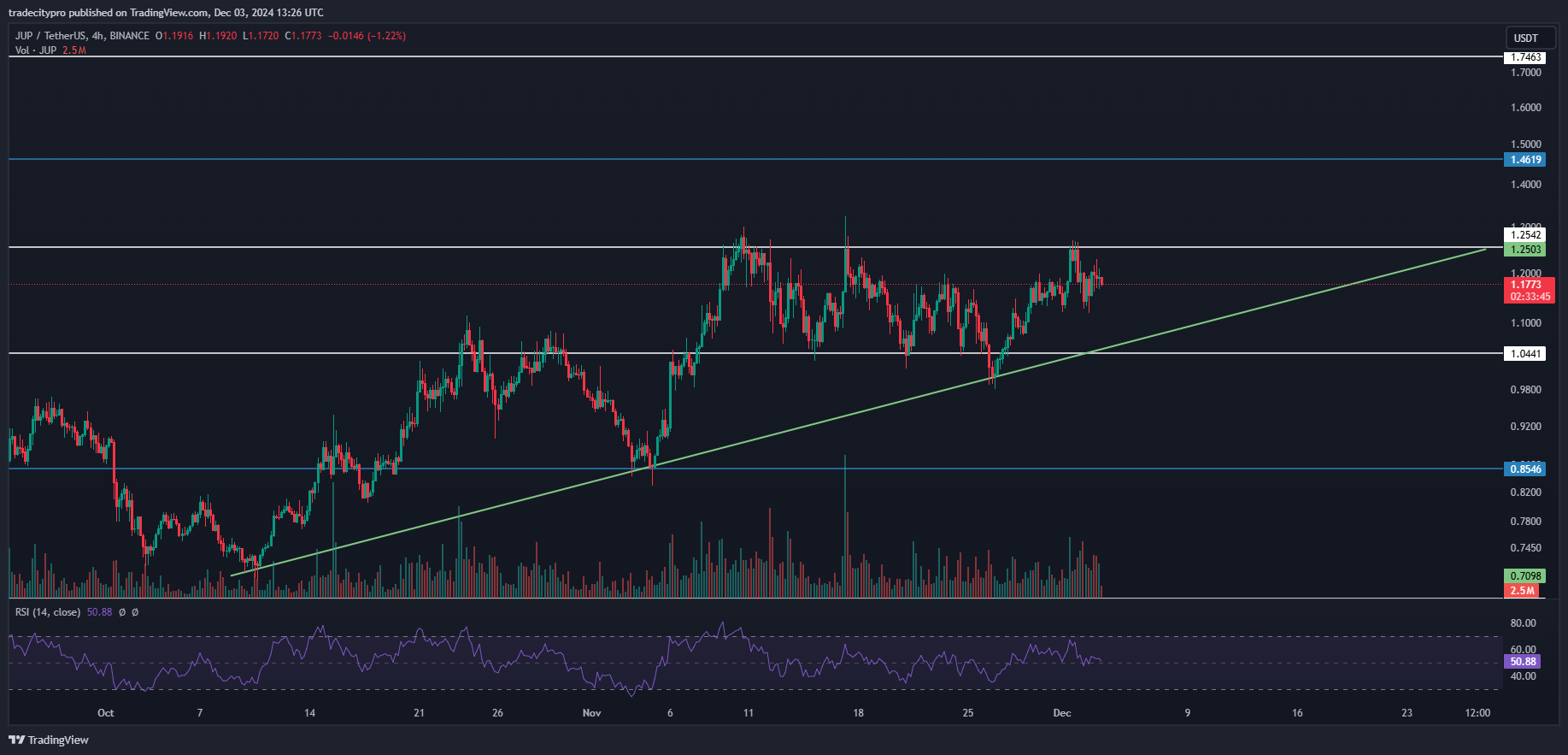
Task: Click the 0.7450 price scale value
Action: [1526, 548]
